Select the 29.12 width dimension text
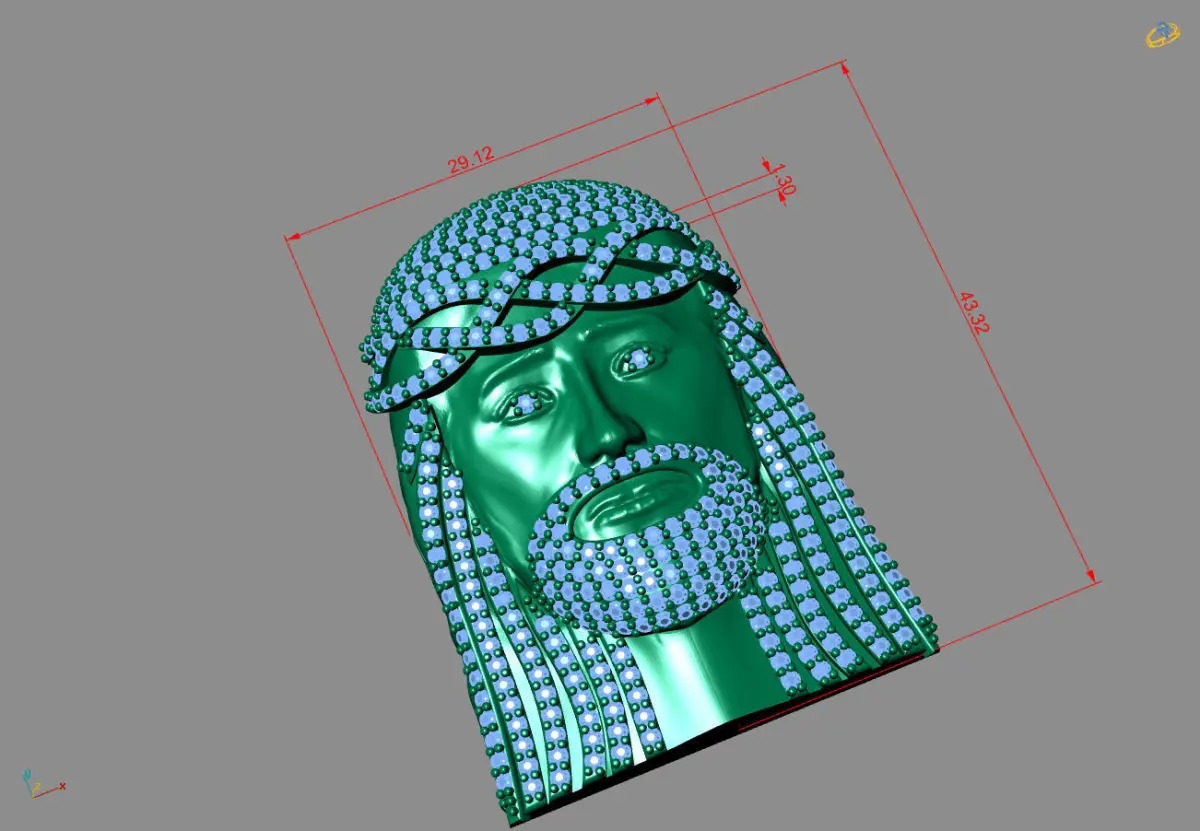1200x831 pixels. [471, 161]
